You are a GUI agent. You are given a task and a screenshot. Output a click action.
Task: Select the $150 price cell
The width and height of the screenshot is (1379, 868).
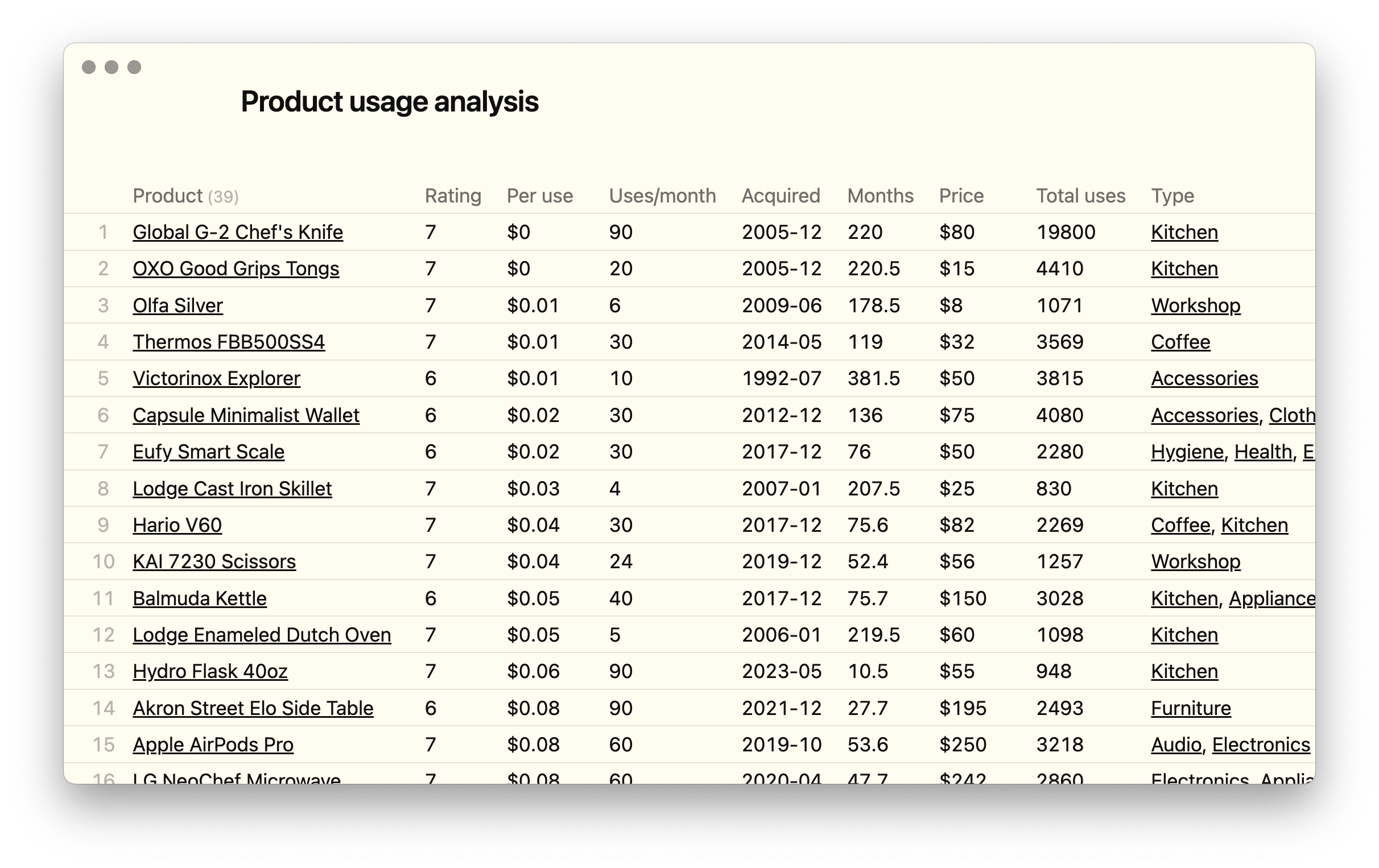[x=963, y=598]
